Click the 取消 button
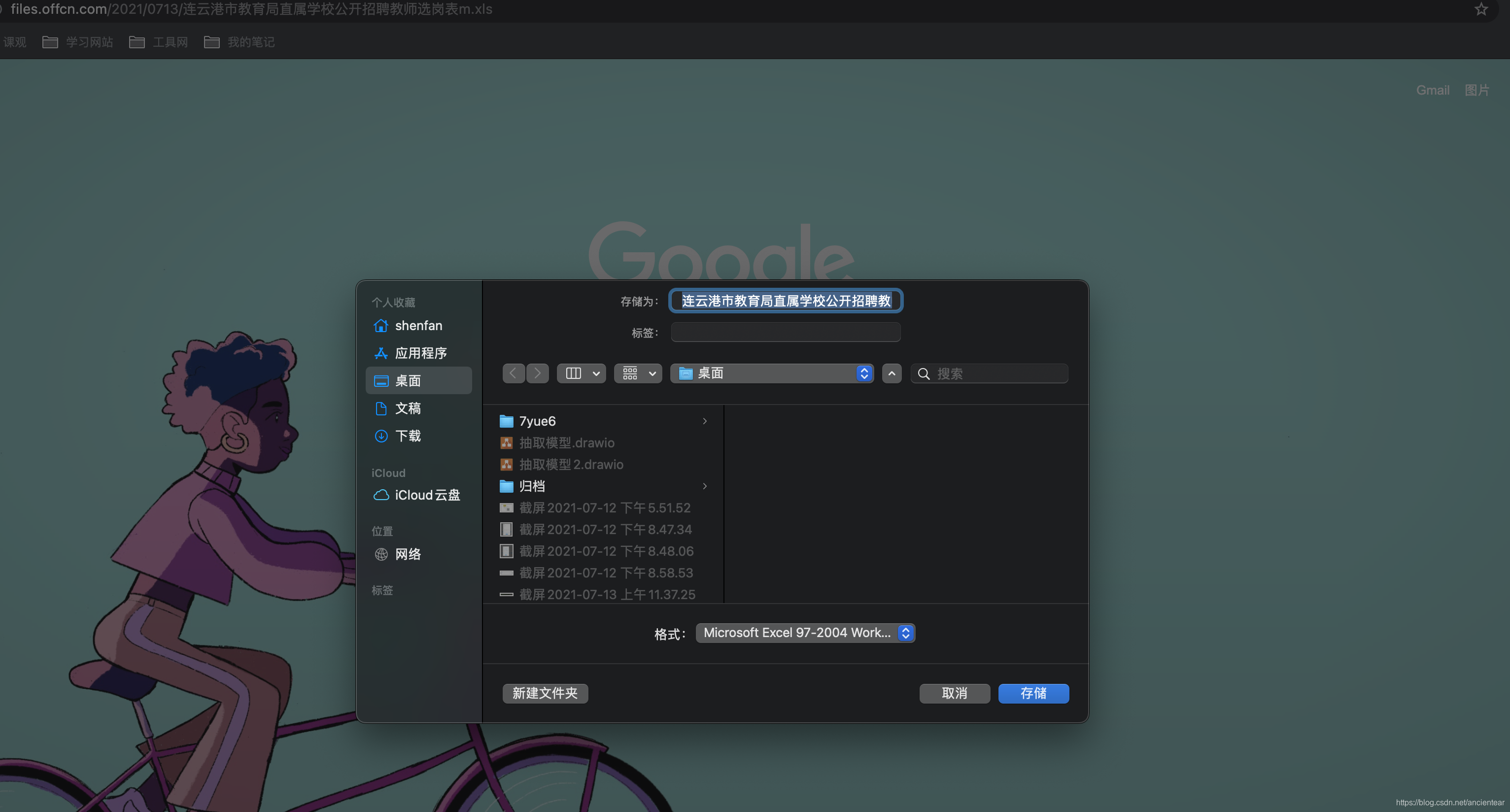 (x=954, y=693)
